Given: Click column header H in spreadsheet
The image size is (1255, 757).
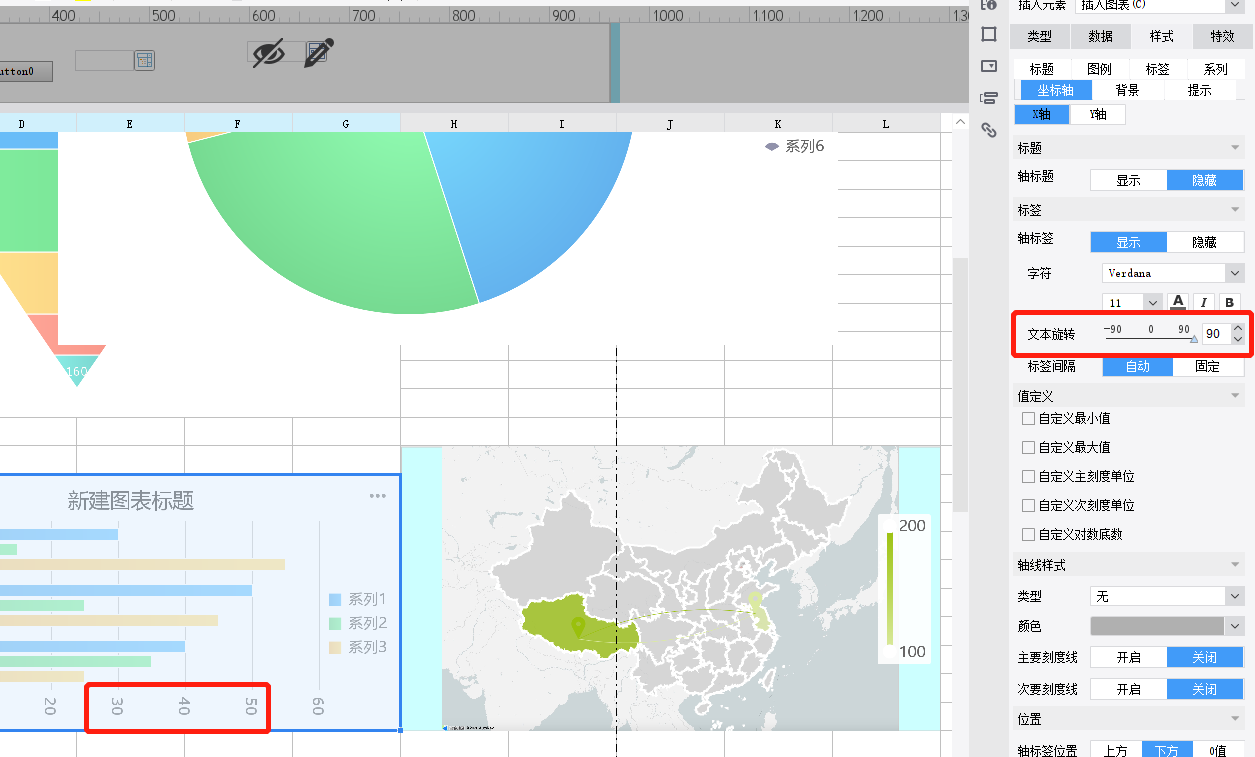Looking at the screenshot, I should click(x=454, y=124).
